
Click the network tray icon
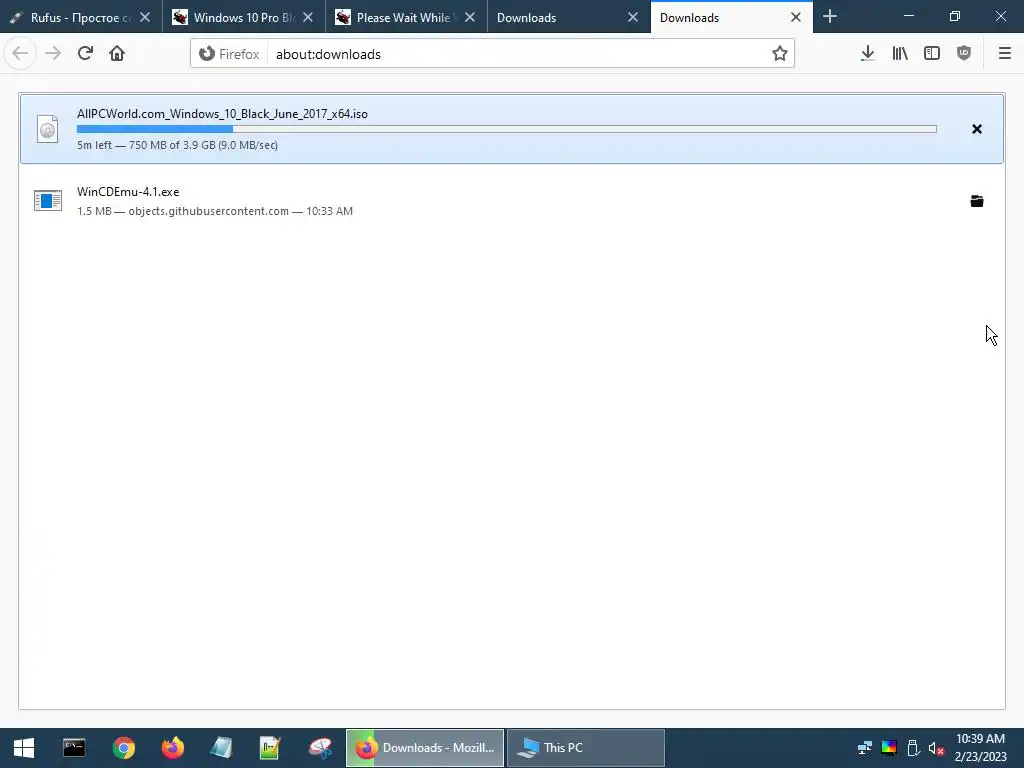click(865, 748)
